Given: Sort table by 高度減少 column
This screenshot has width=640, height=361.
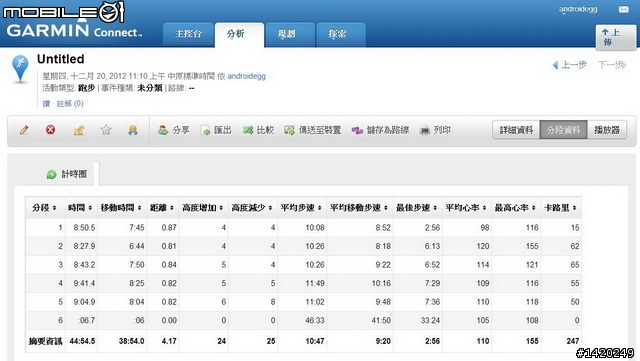Looking at the screenshot, I should [x=253, y=207].
